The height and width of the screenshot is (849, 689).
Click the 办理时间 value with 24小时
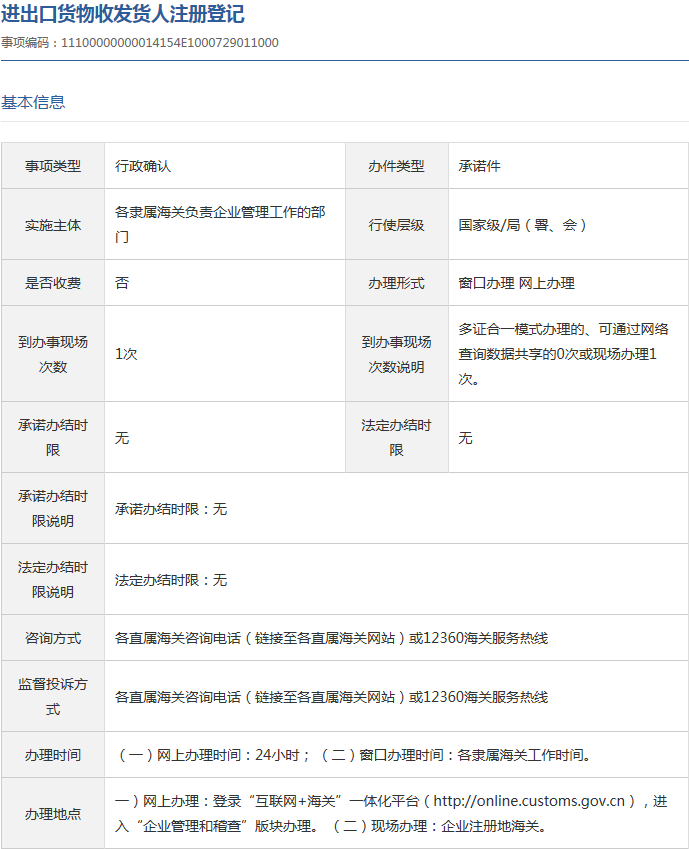[x=355, y=755]
